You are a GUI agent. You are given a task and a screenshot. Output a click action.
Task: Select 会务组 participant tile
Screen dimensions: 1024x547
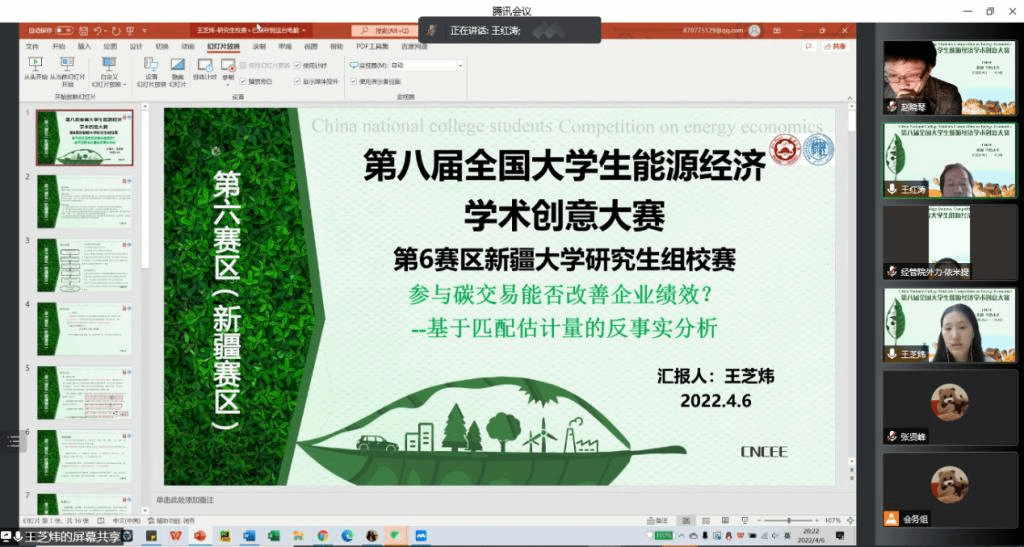click(950, 490)
